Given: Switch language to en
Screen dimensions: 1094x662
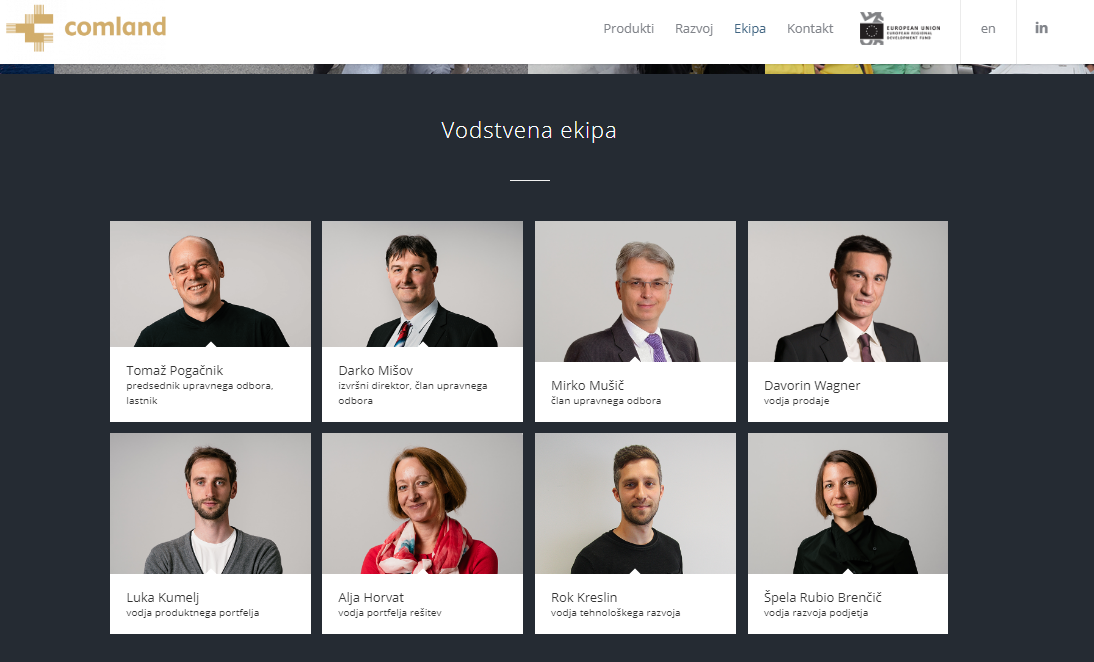Looking at the screenshot, I should (988, 29).
